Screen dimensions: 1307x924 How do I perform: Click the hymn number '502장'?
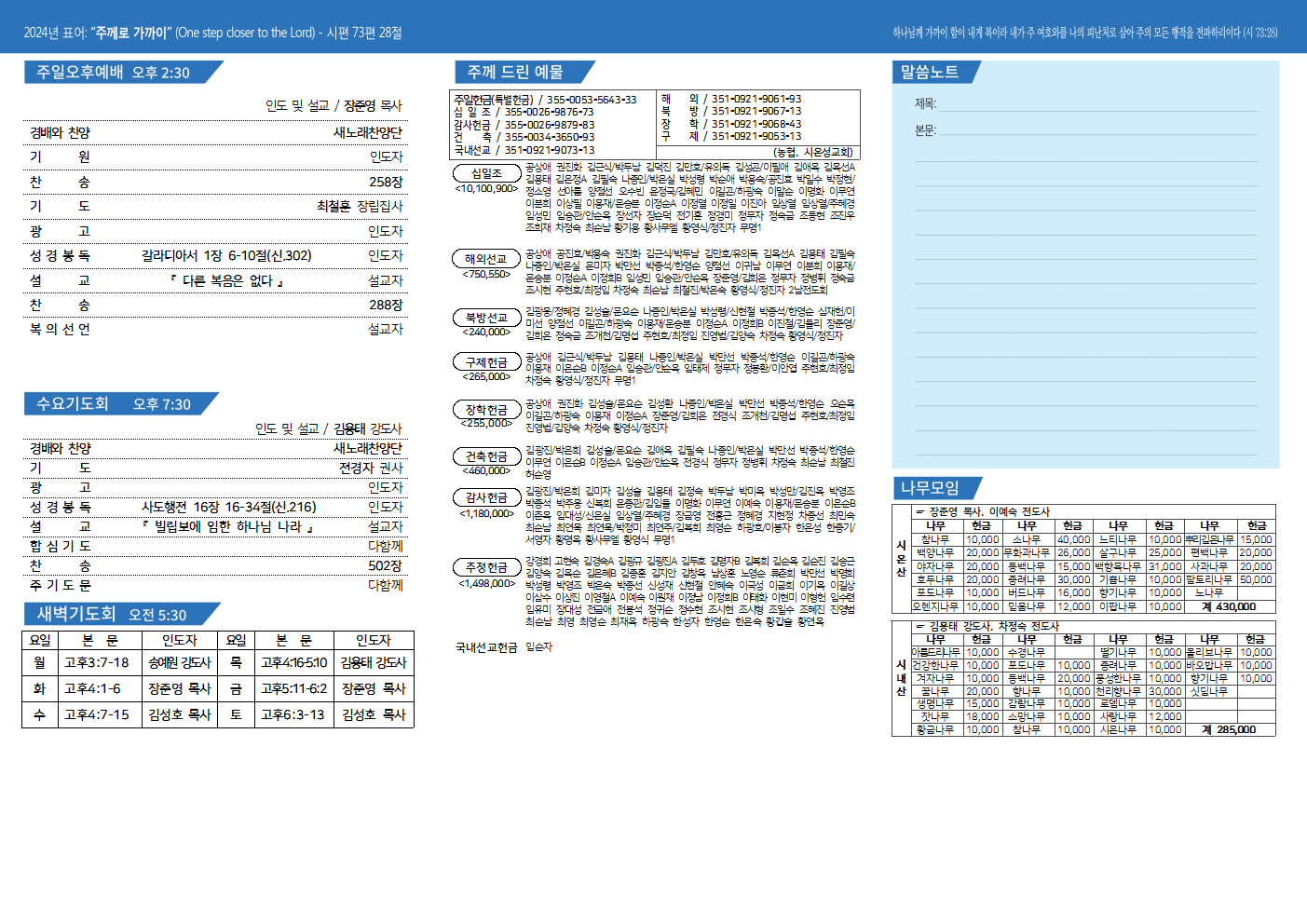(x=386, y=565)
